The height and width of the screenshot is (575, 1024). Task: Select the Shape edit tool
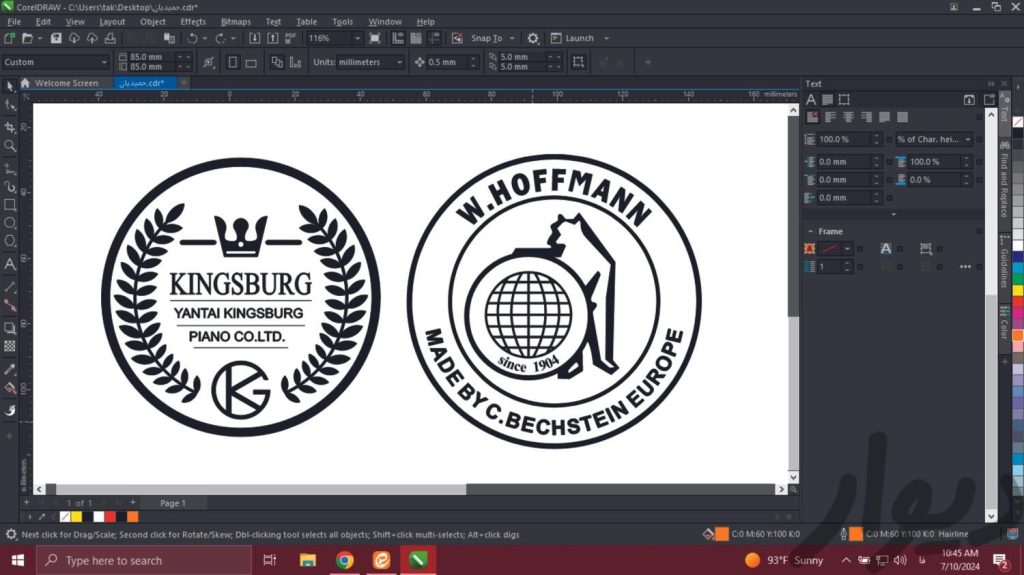tap(10, 105)
